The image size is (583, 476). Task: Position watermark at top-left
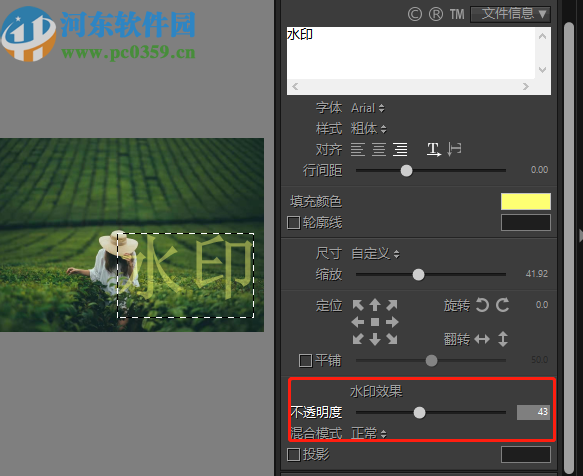[x=358, y=305]
